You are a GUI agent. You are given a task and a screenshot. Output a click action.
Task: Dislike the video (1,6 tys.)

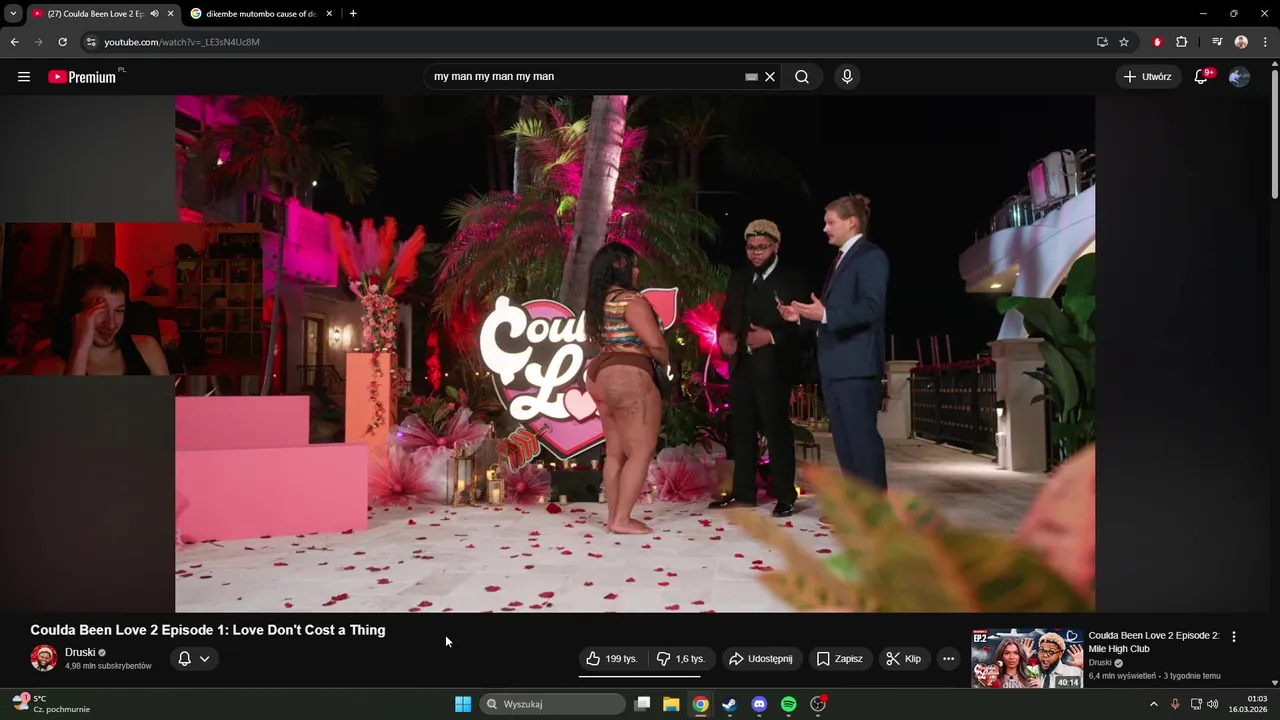(x=682, y=659)
